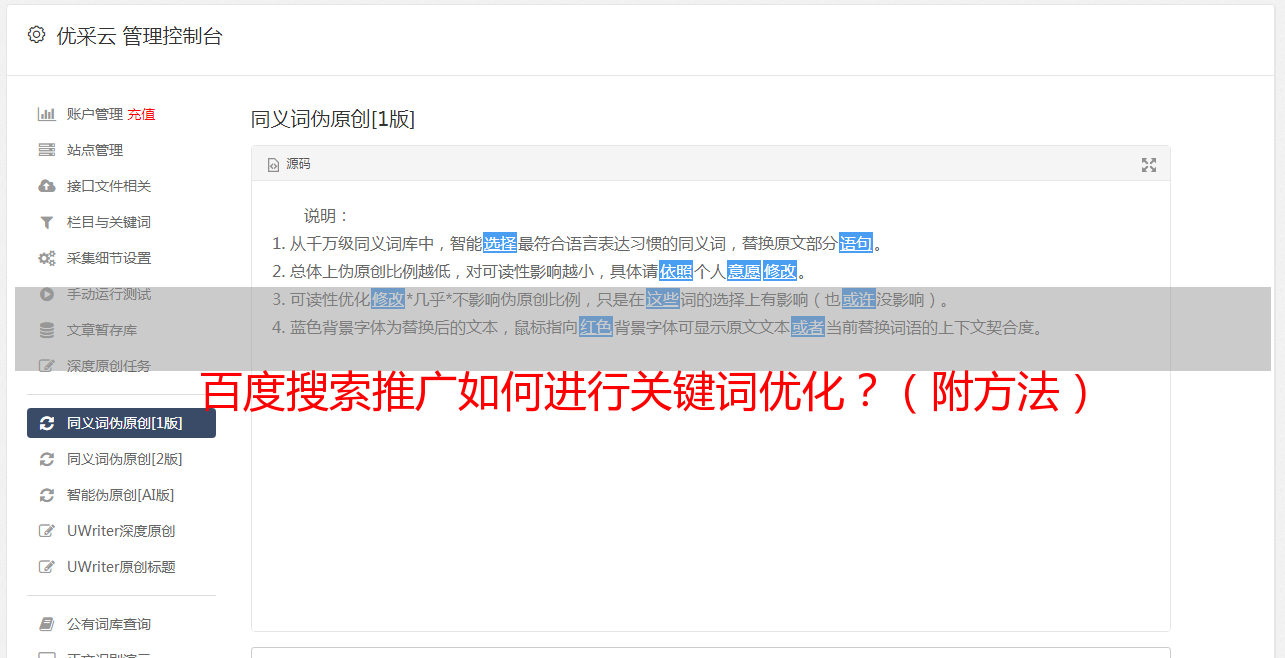Select 栏目与关键词 filter icon
Image resolution: width=1285 pixels, height=658 pixels.
click(46, 222)
